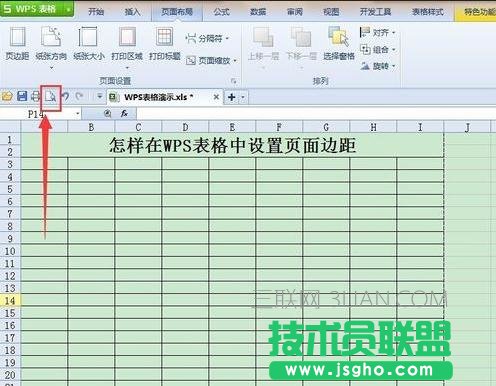The image size is (496, 386).
Task: Open the name box dropdown arrow
Action: coord(77,114)
